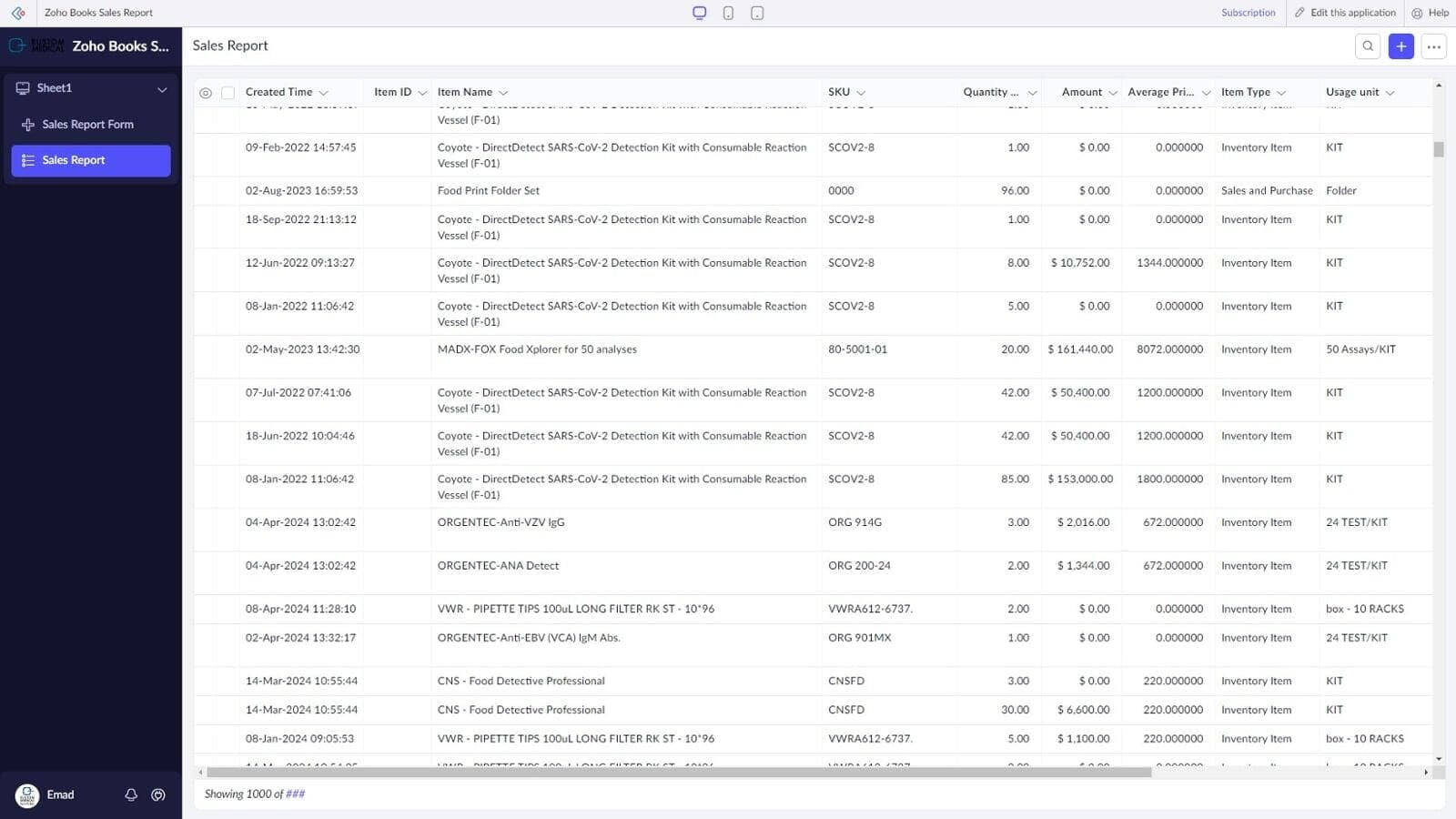Click Edit this application
1456x819 pixels.
pos(1345,13)
